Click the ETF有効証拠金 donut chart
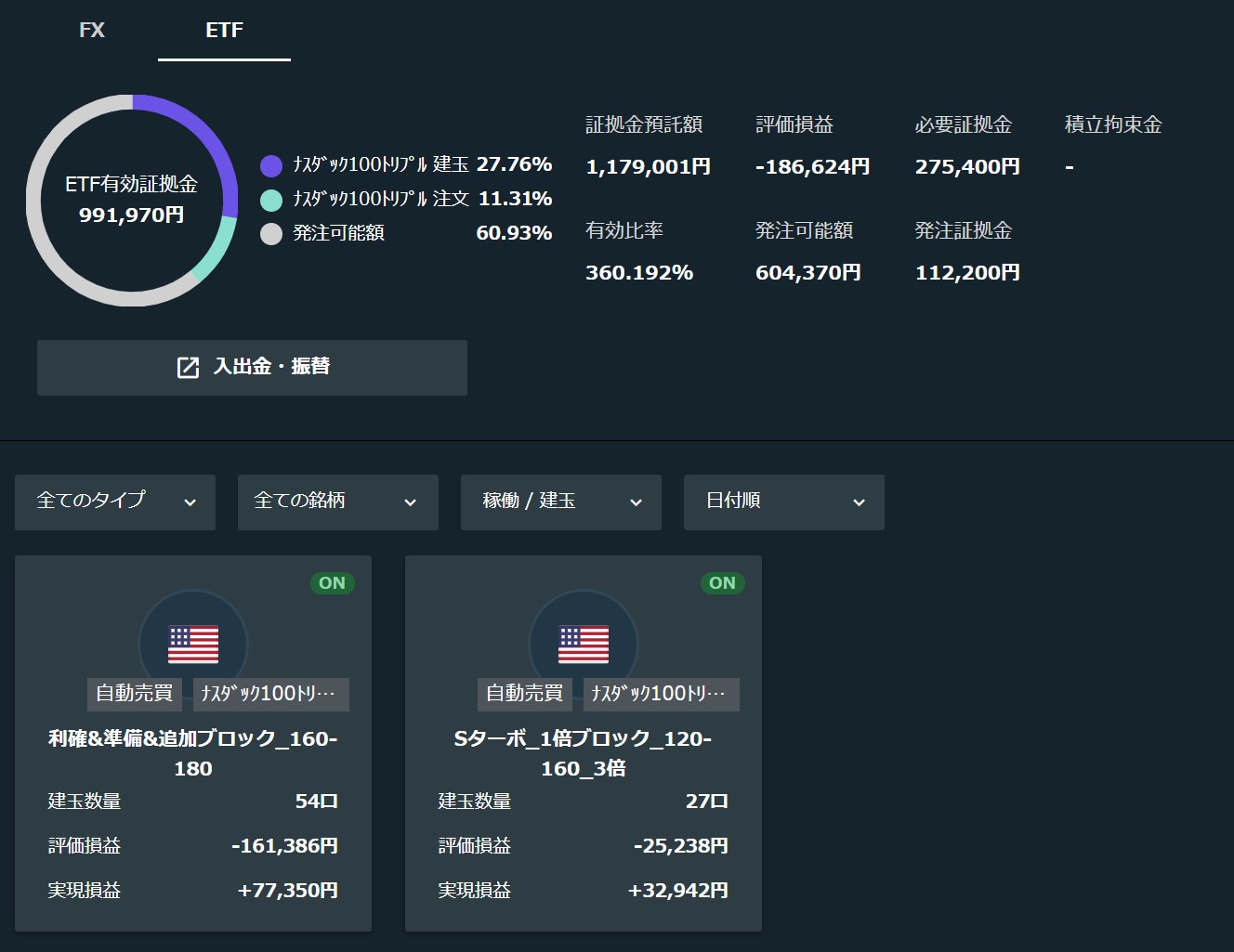Viewport: 1234px width, 952px height. [x=132, y=200]
